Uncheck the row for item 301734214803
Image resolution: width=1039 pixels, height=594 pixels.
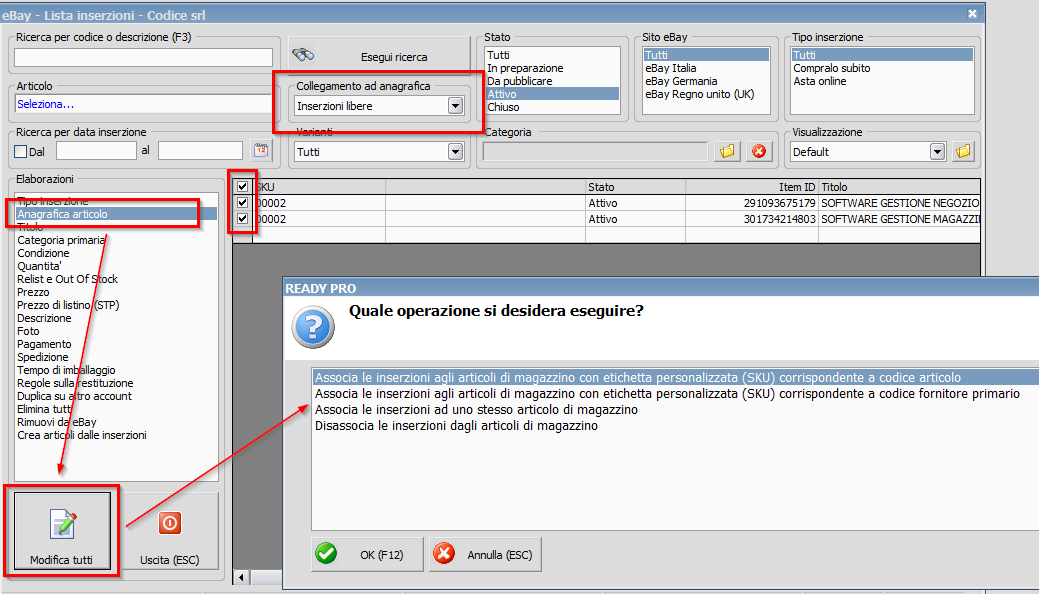pos(243,219)
